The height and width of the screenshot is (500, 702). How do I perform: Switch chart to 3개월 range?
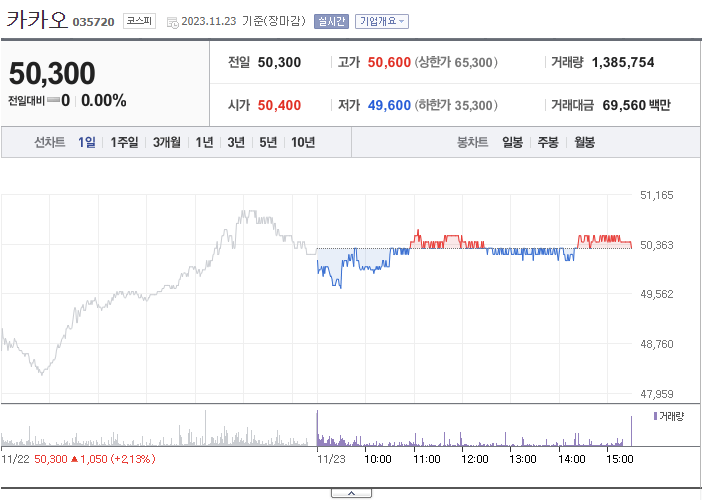[167, 142]
